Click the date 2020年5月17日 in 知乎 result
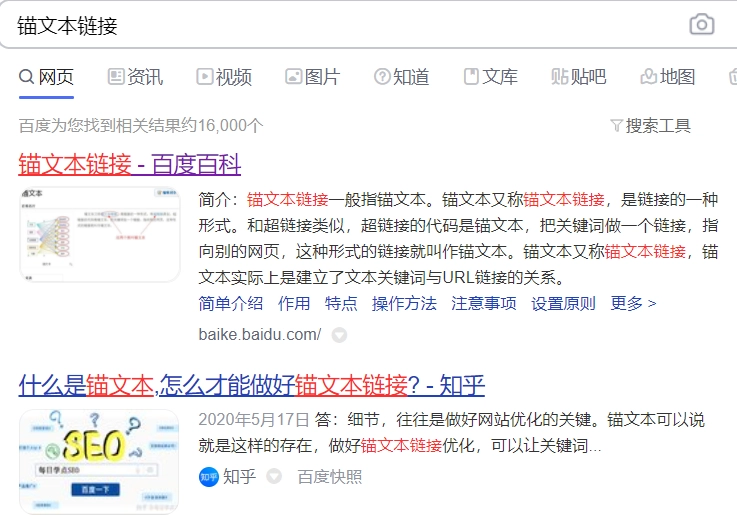This screenshot has height=515, width=737. pos(253,419)
